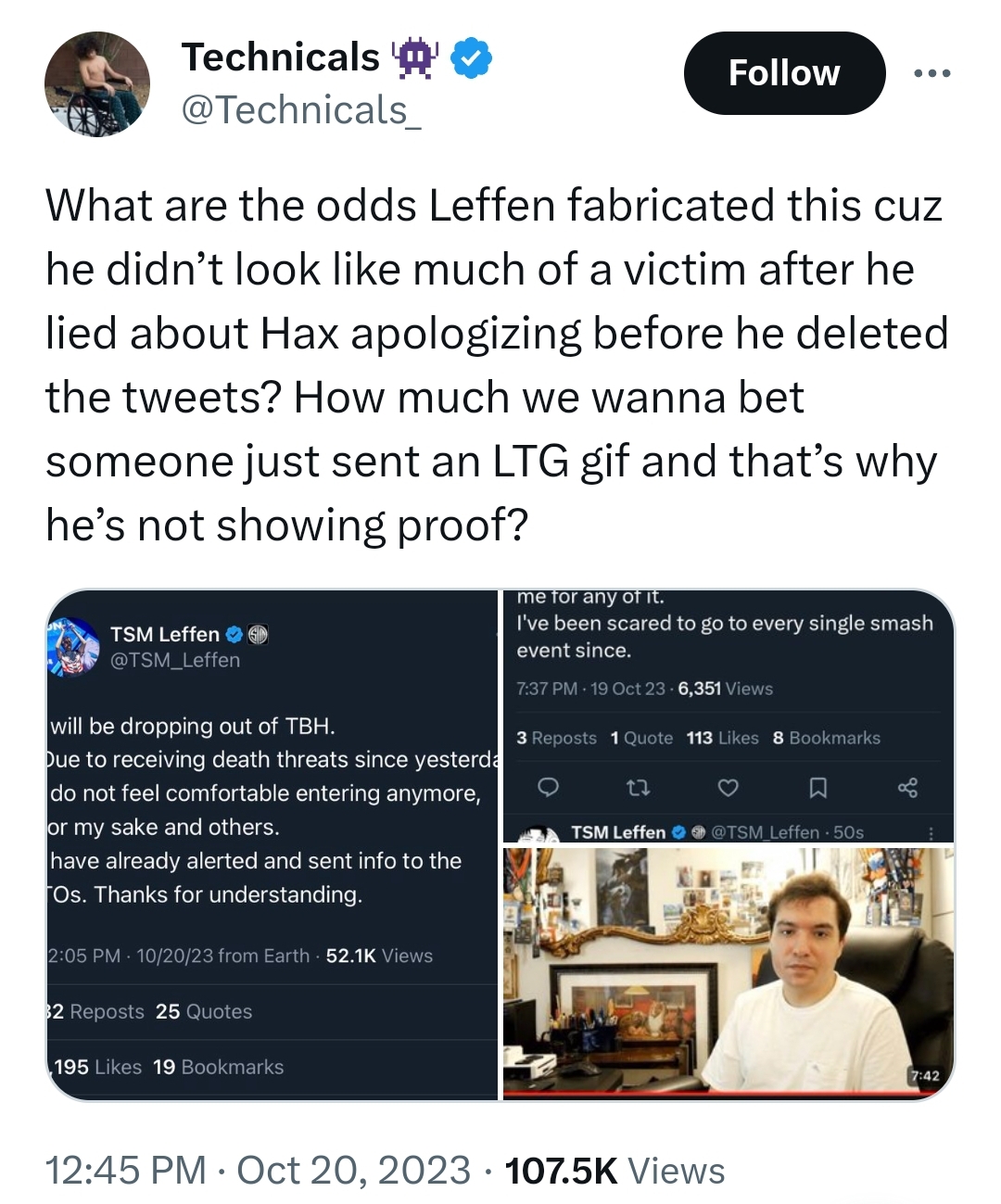This screenshot has width=1001, height=1204.
Task: Click the TSM logo badge next to Leffen
Action: coord(258,635)
